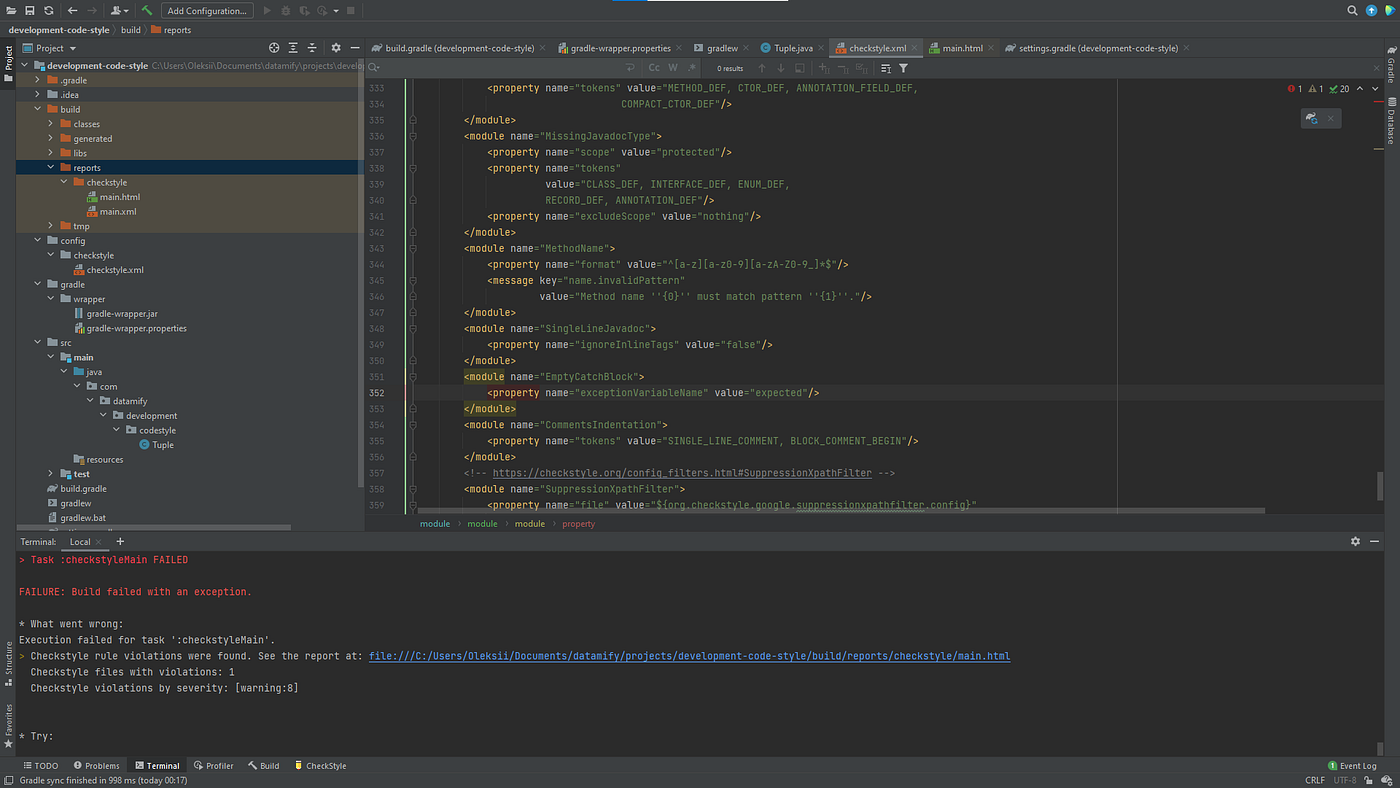This screenshot has width=1400, height=788.
Task: Toggle Match Case in the search bar
Action: [654, 67]
